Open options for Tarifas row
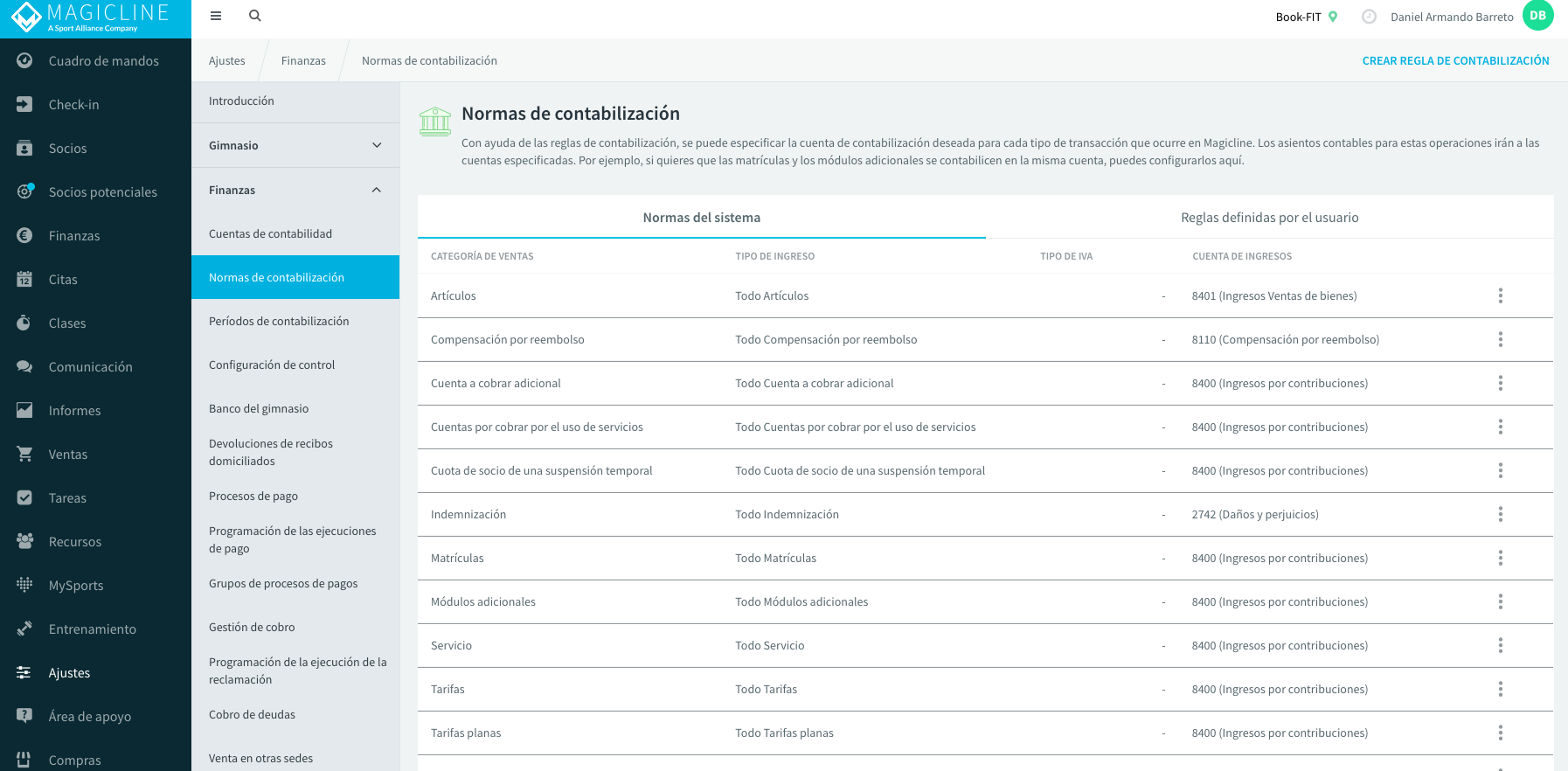This screenshot has height=771, width=1568. click(1501, 689)
